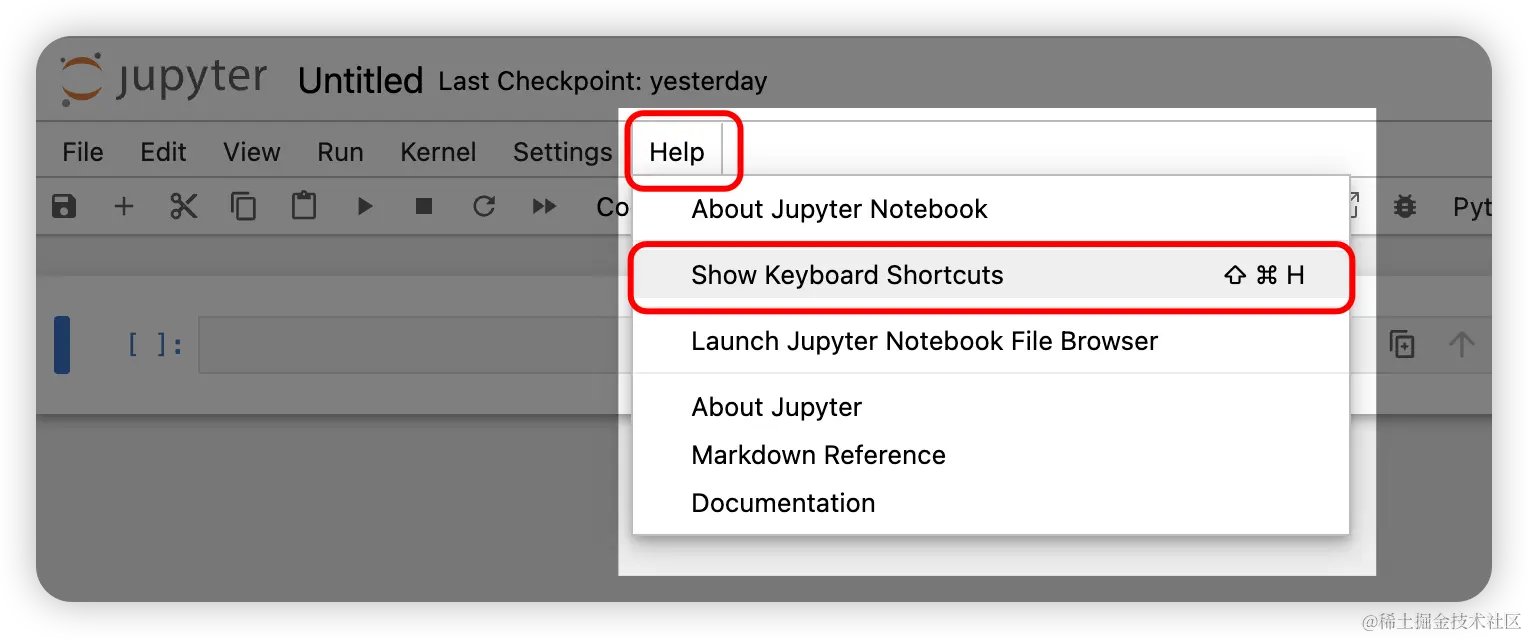Select the cell via blue left bar

click(62, 345)
